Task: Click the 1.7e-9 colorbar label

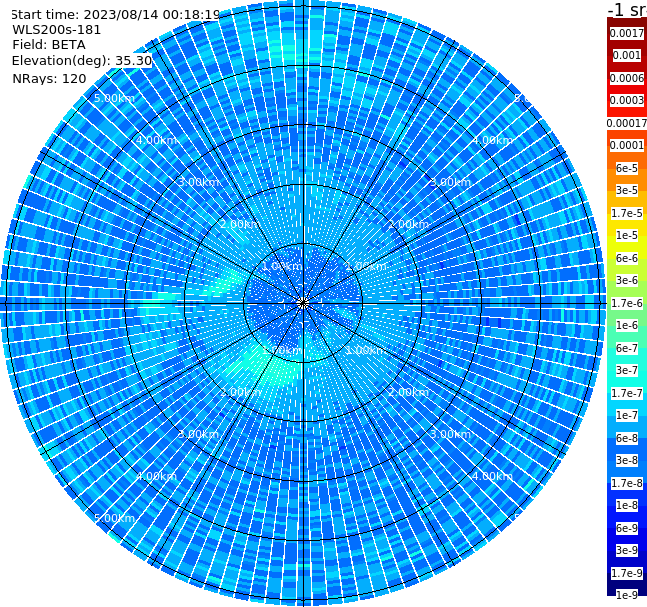Action: pos(627,573)
